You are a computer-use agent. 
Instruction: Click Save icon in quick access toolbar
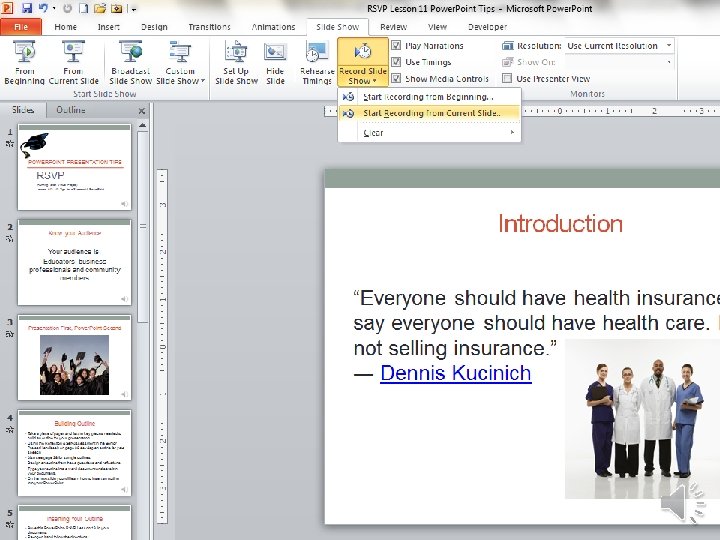pos(28,9)
